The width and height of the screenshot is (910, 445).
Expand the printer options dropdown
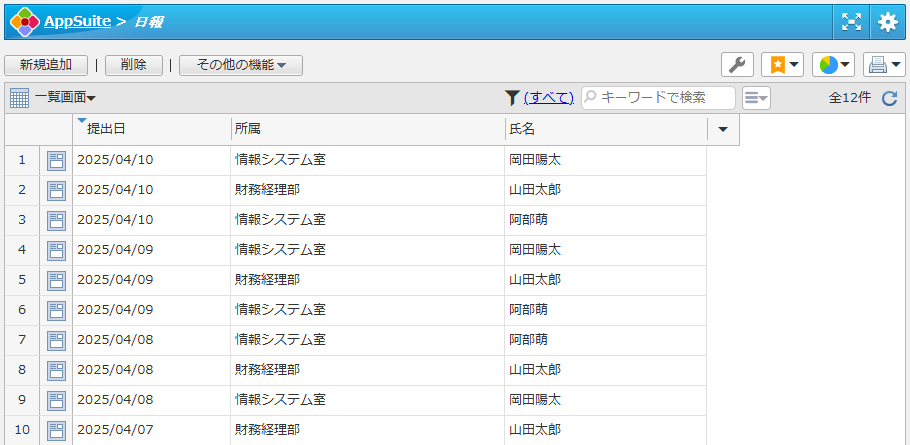(884, 65)
